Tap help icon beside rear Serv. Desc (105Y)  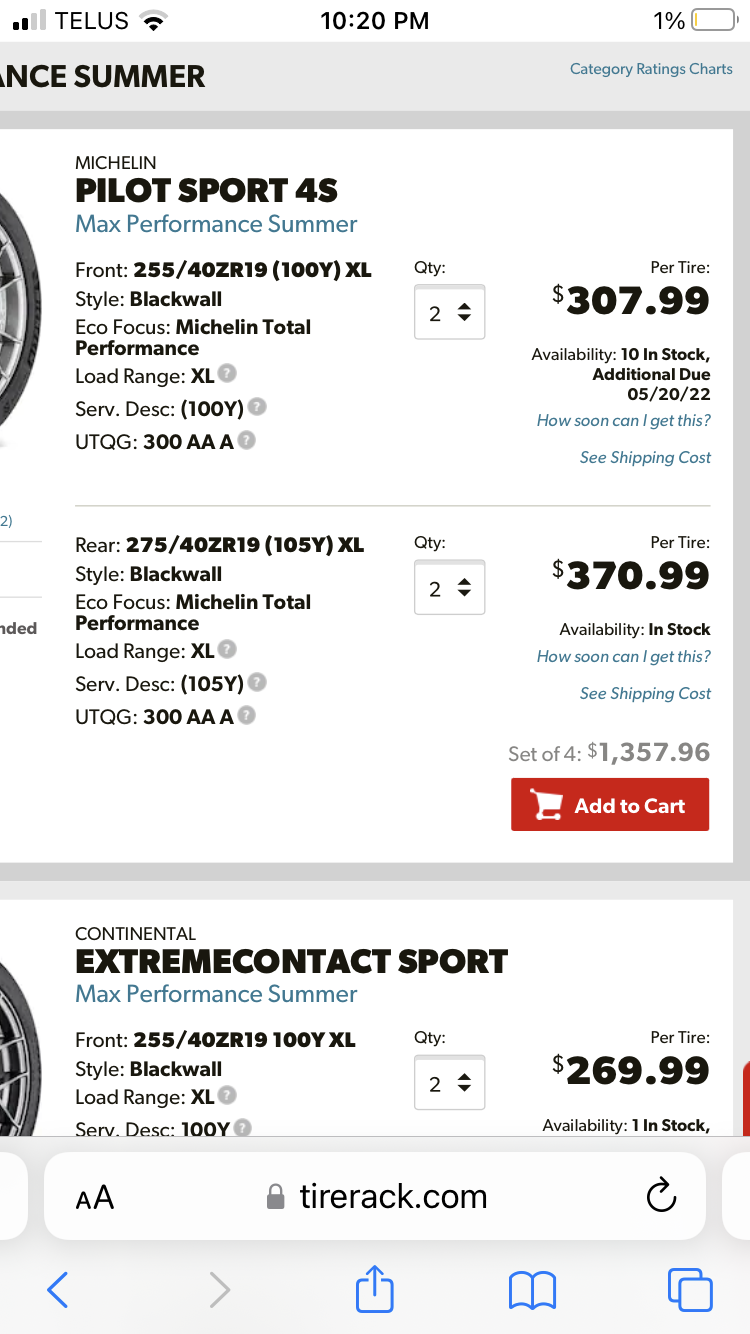pos(257,683)
